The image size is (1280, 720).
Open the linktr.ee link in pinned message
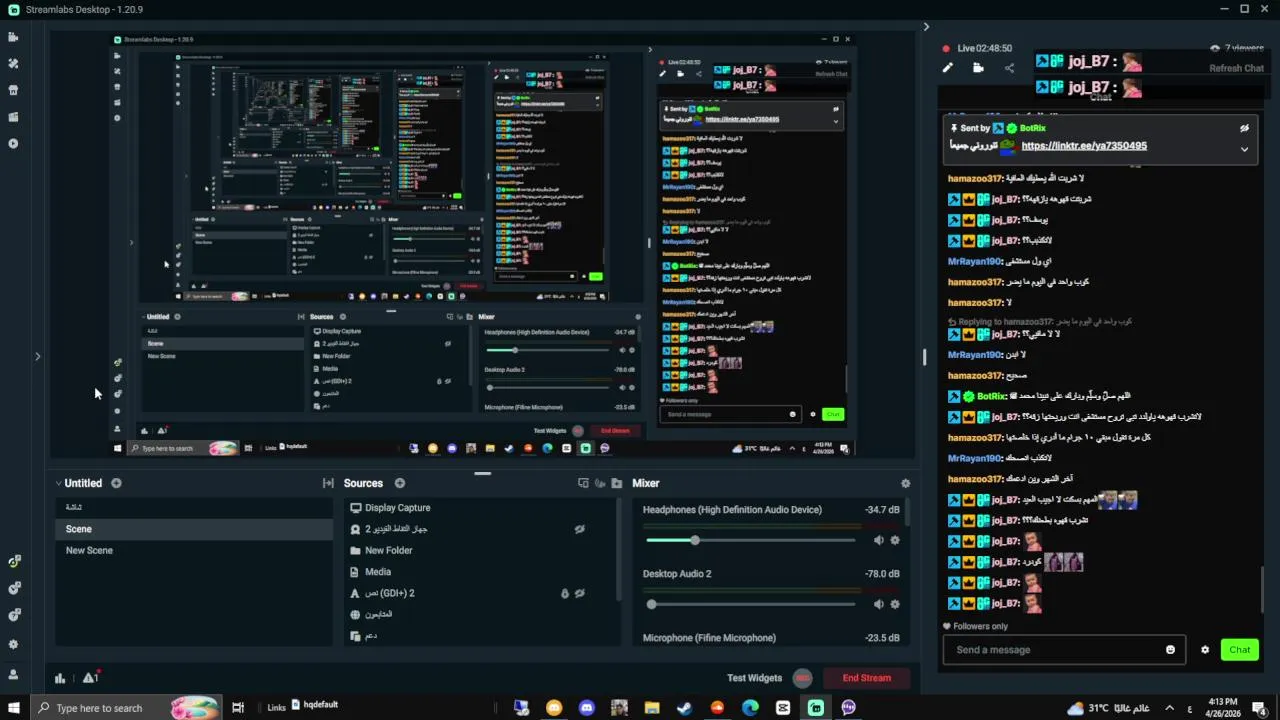tap(1084, 146)
